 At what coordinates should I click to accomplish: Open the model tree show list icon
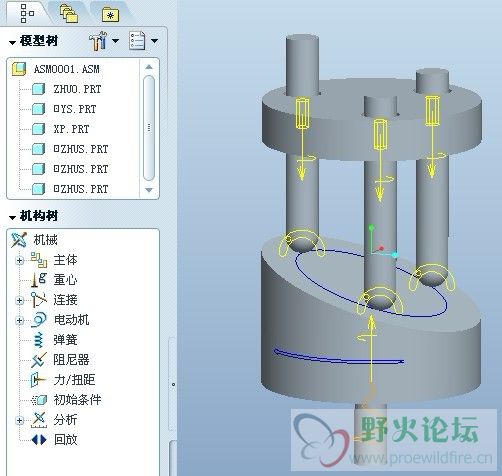tap(137, 41)
